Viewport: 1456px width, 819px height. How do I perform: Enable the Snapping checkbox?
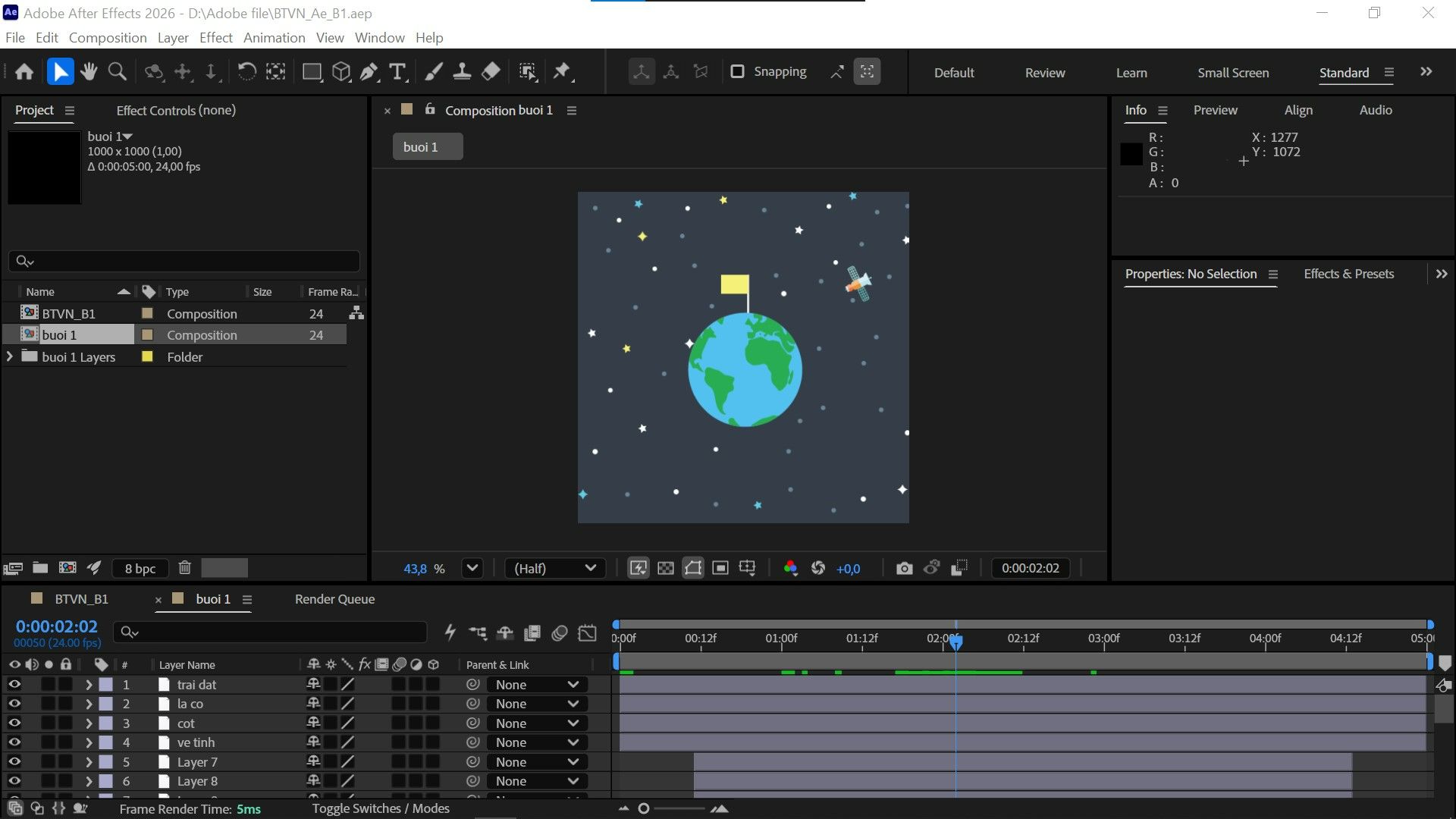tap(737, 72)
